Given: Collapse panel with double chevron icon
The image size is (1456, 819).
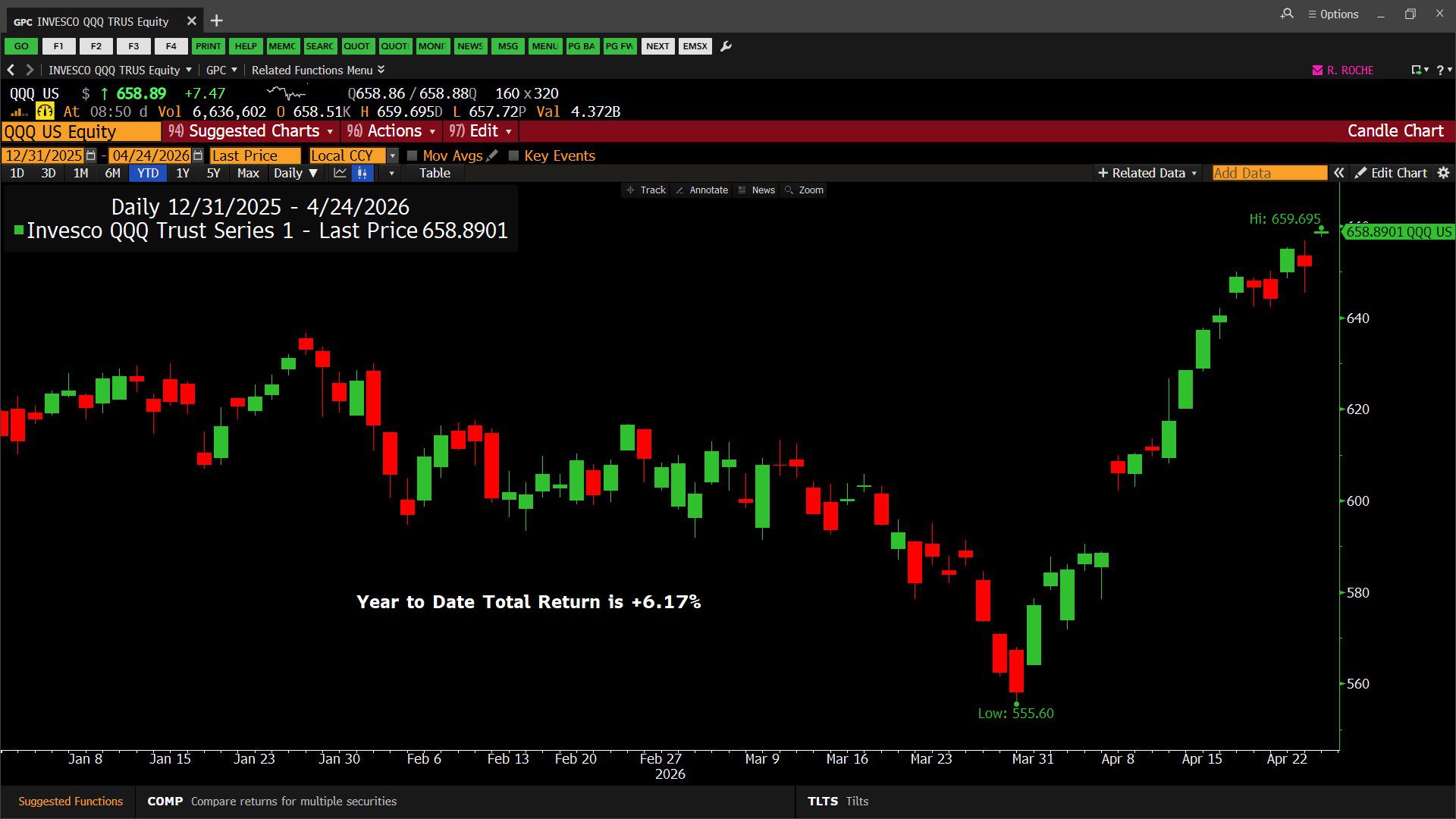Looking at the screenshot, I should tap(1339, 173).
